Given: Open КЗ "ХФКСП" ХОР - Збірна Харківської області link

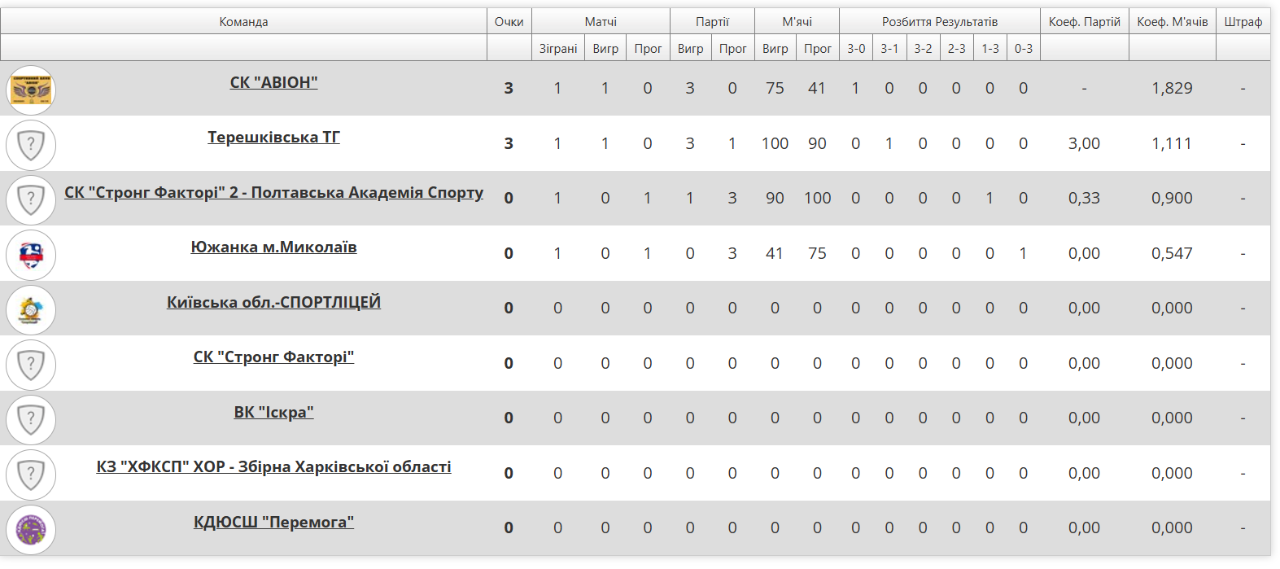Looking at the screenshot, I should pos(273,468).
